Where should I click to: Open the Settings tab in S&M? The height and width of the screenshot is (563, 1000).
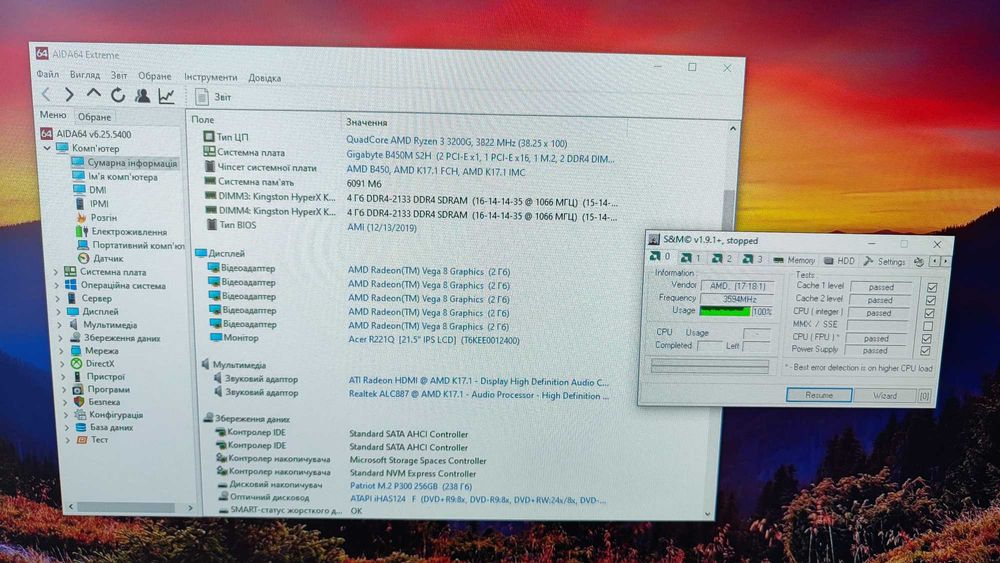click(884, 261)
